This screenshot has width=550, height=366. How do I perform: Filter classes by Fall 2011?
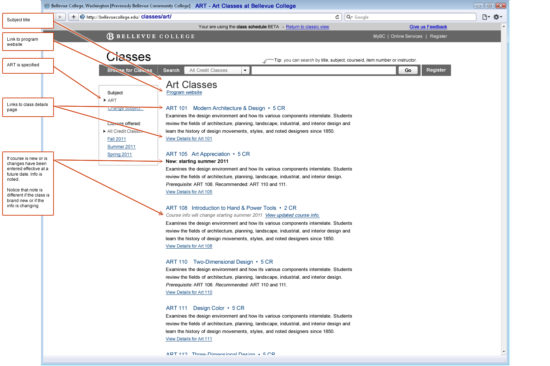pyautogui.click(x=116, y=139)
